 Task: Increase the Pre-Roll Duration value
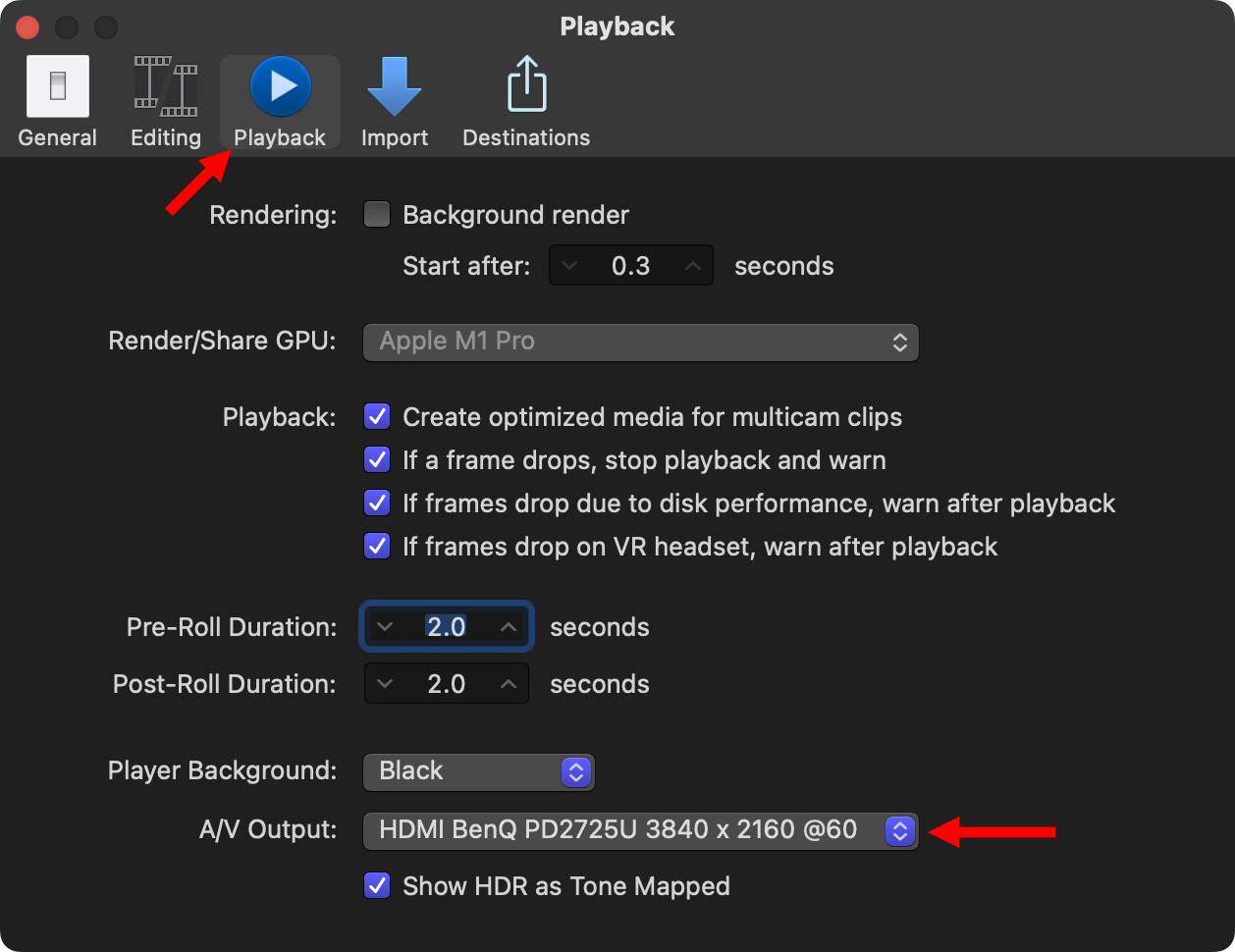509,627
